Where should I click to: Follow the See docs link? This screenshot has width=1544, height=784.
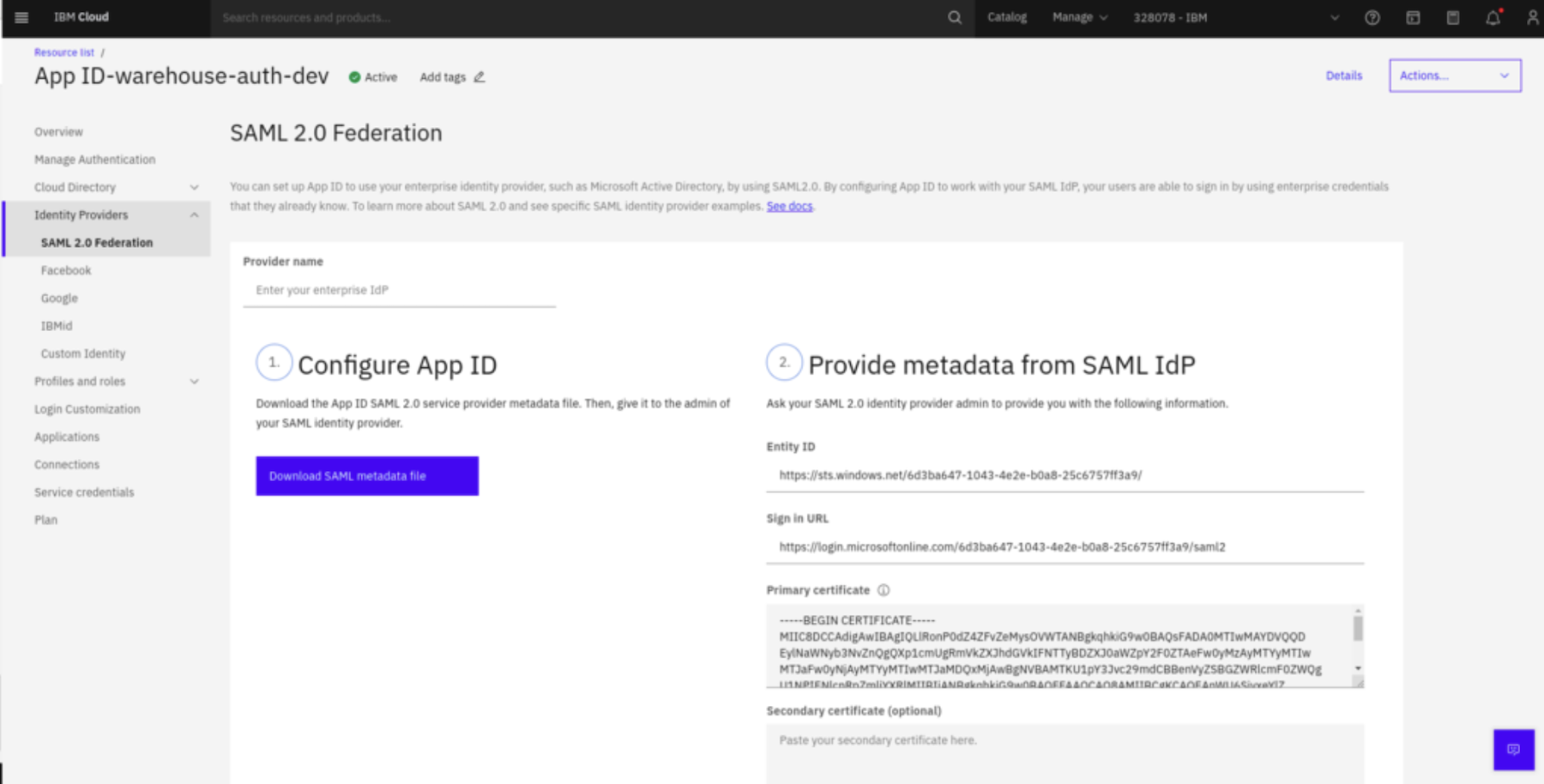[789, 206]
